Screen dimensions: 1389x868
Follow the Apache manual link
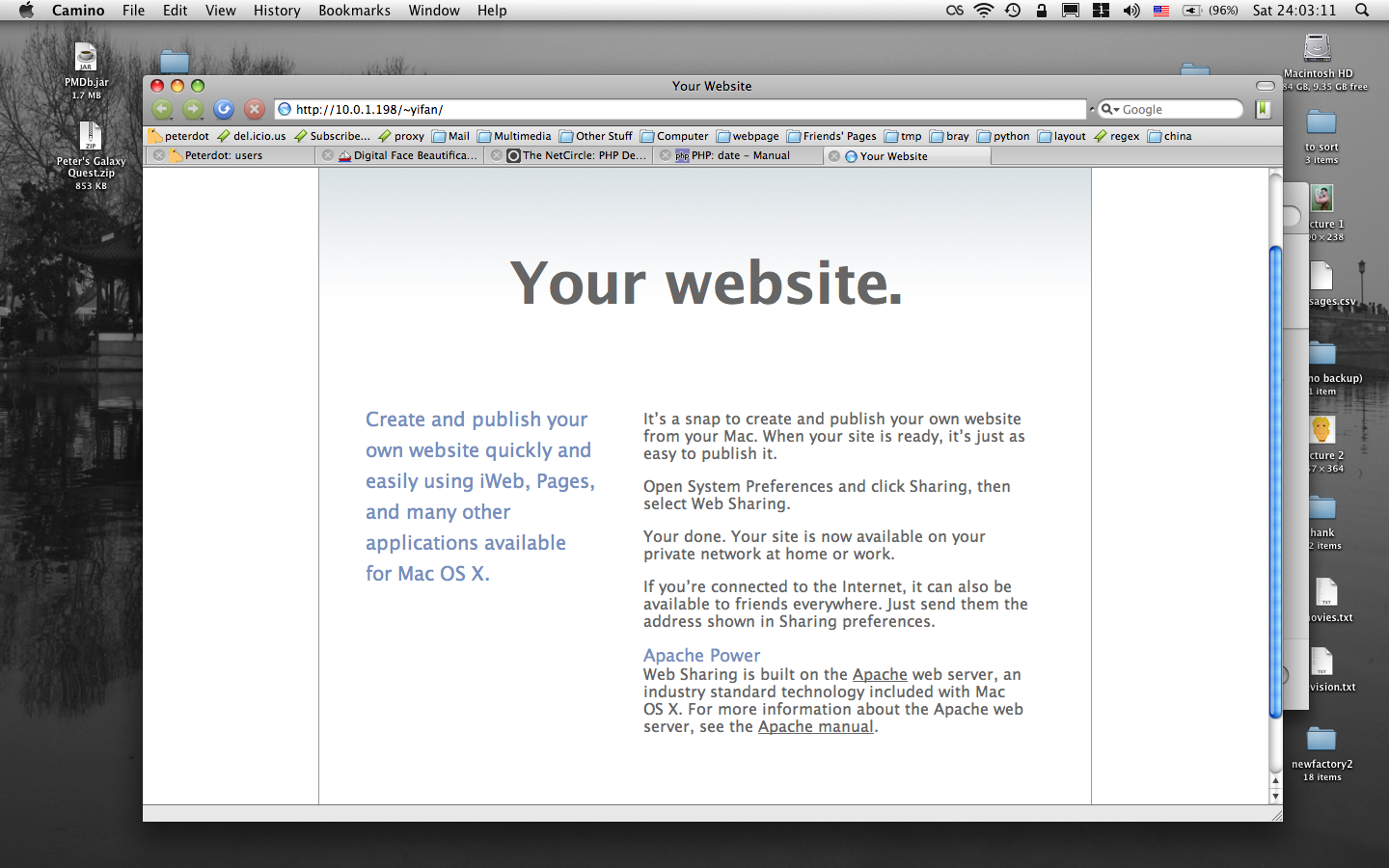pos(815,727)
